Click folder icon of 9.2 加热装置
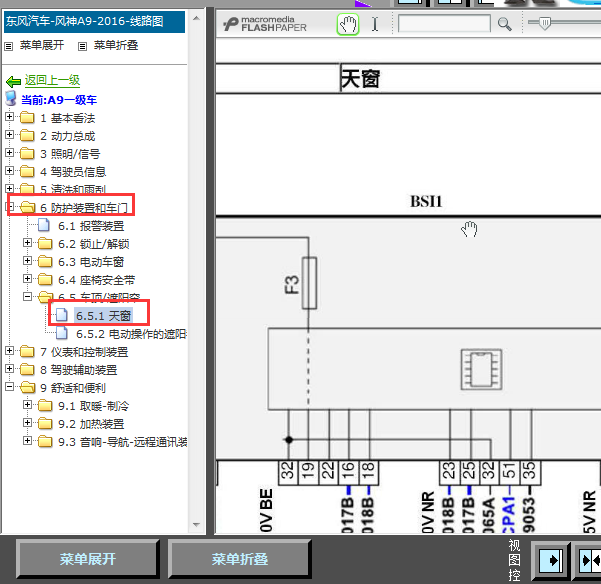This screenshot has width=601, height=584. [45, 423]
